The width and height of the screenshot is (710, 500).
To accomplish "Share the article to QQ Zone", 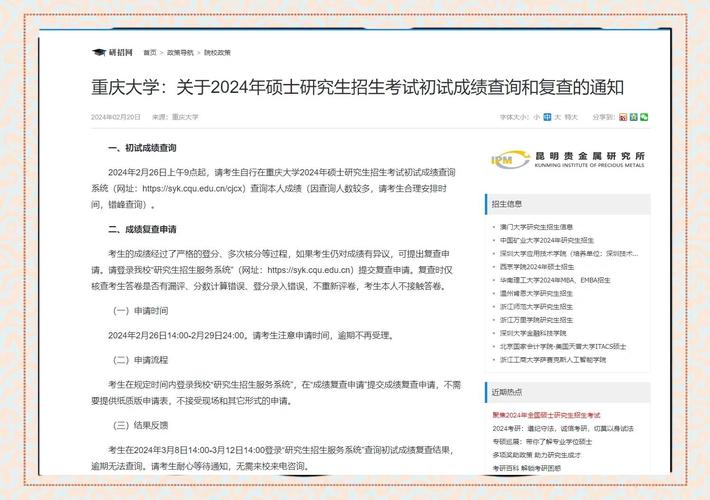I will click(x=633, y=117).
